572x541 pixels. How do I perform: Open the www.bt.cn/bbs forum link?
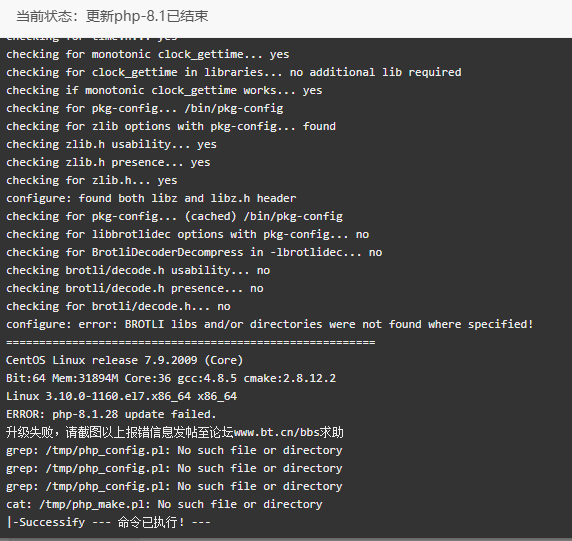(277, 432)
